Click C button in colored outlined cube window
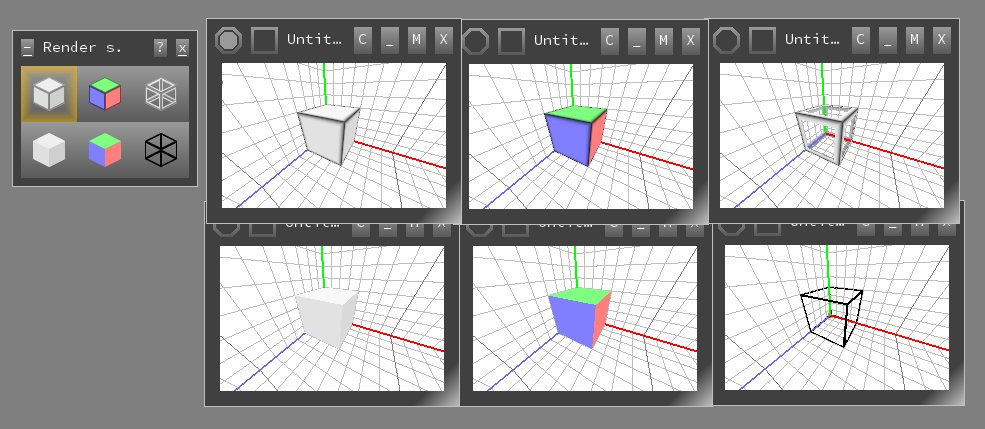Image resolution: width=985 pixels, height=429 pixels. tap(609, 40)
